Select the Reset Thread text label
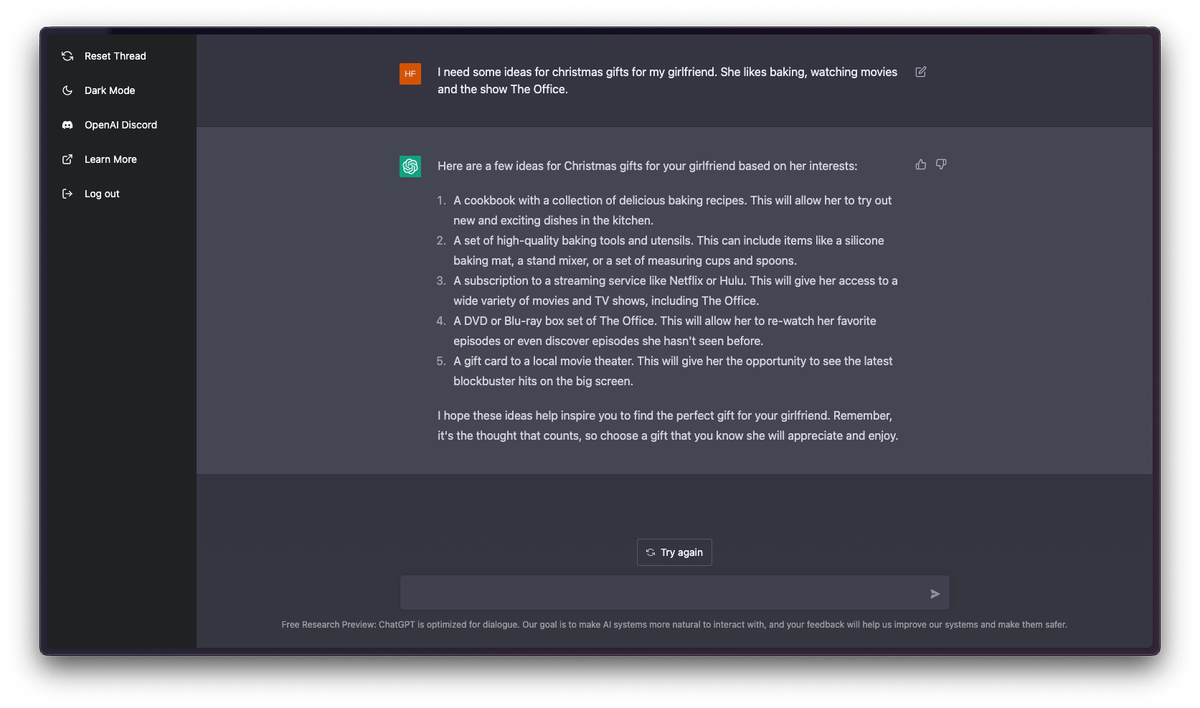The height and width of the screenshot is (708, 1200). [115, 56]
